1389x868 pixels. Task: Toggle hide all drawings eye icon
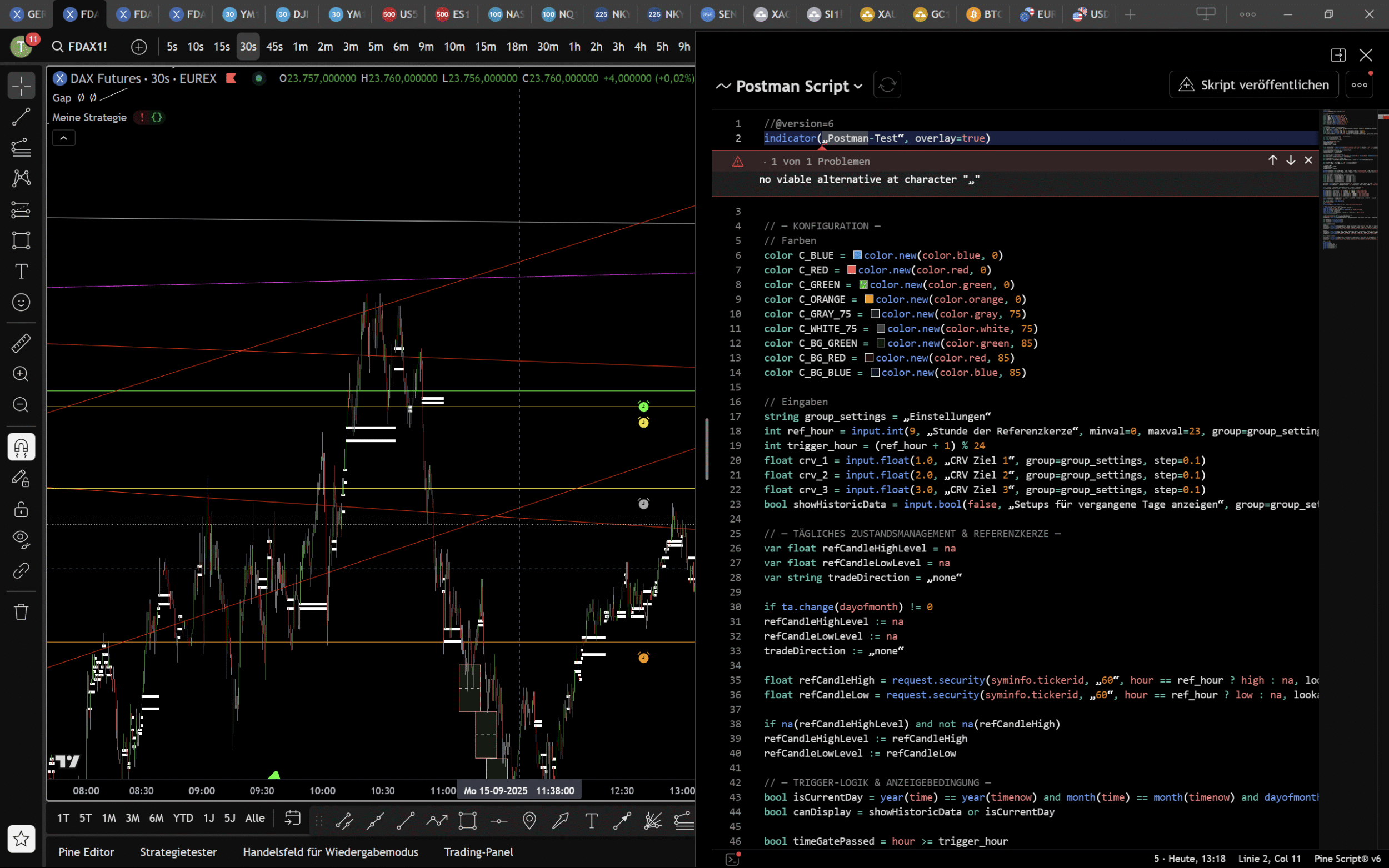point(21,540)
